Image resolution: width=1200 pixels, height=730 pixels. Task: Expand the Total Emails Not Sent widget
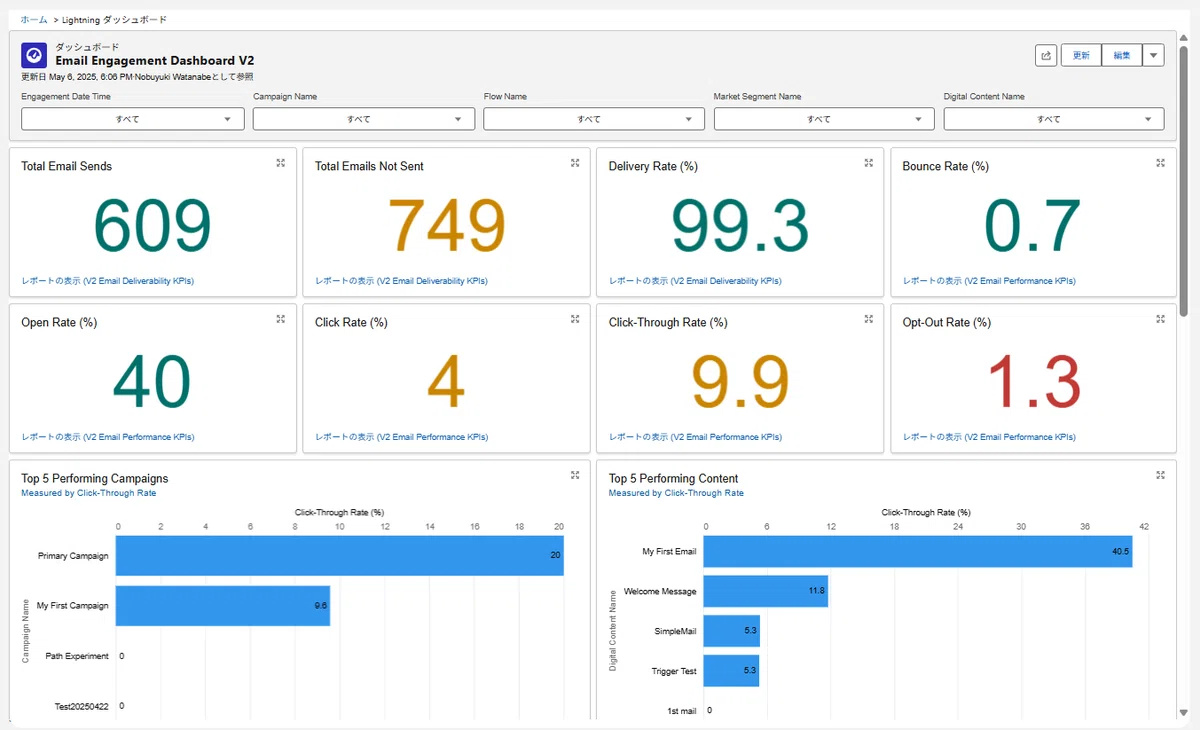(575, 163)
